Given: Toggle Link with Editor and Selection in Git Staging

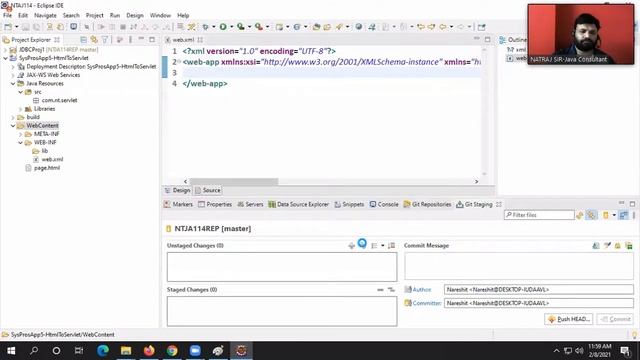Looking at the screenshot, I should (591, 215).
